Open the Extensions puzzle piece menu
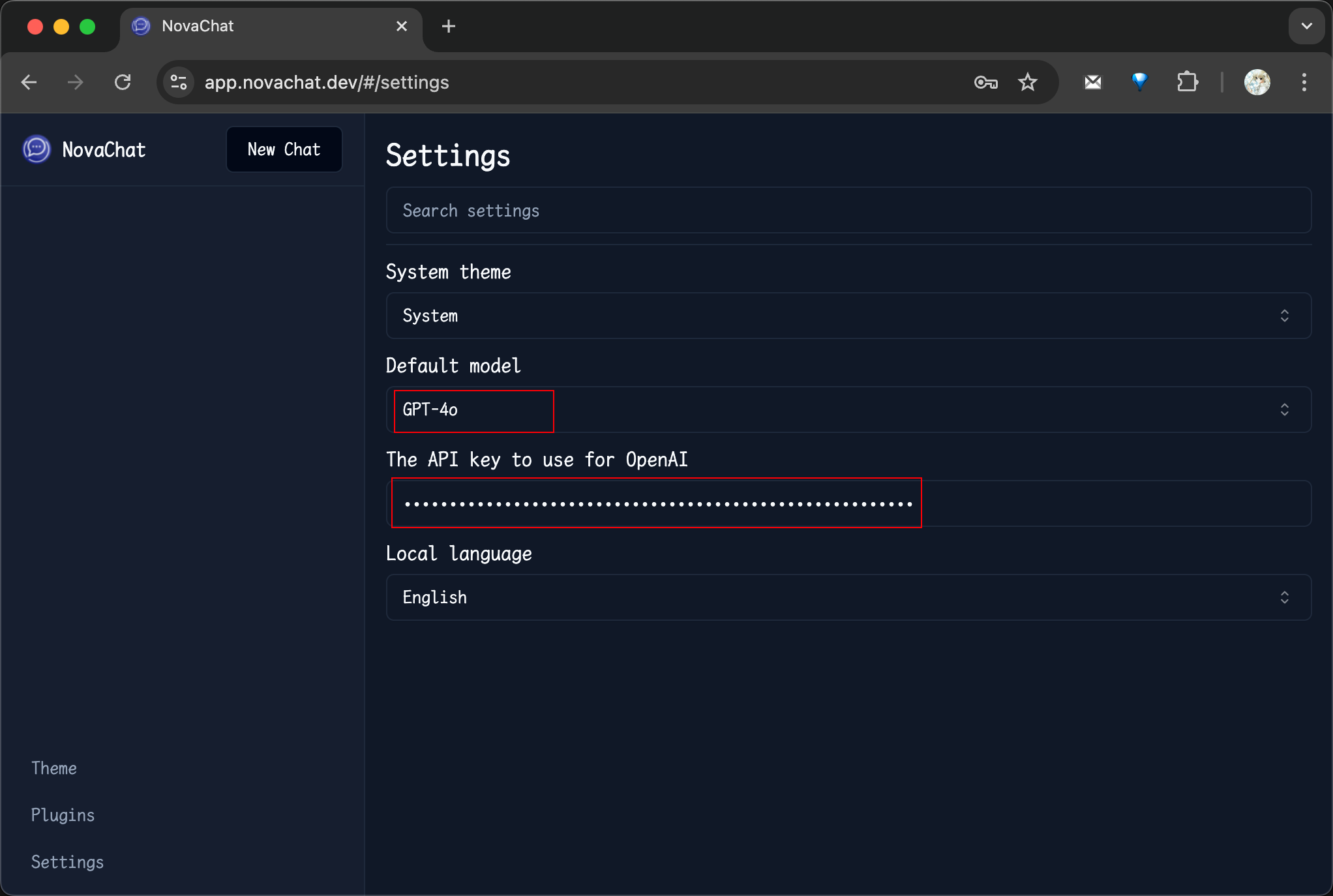Screen dimensions: 1333x896 coord(1187,82)
